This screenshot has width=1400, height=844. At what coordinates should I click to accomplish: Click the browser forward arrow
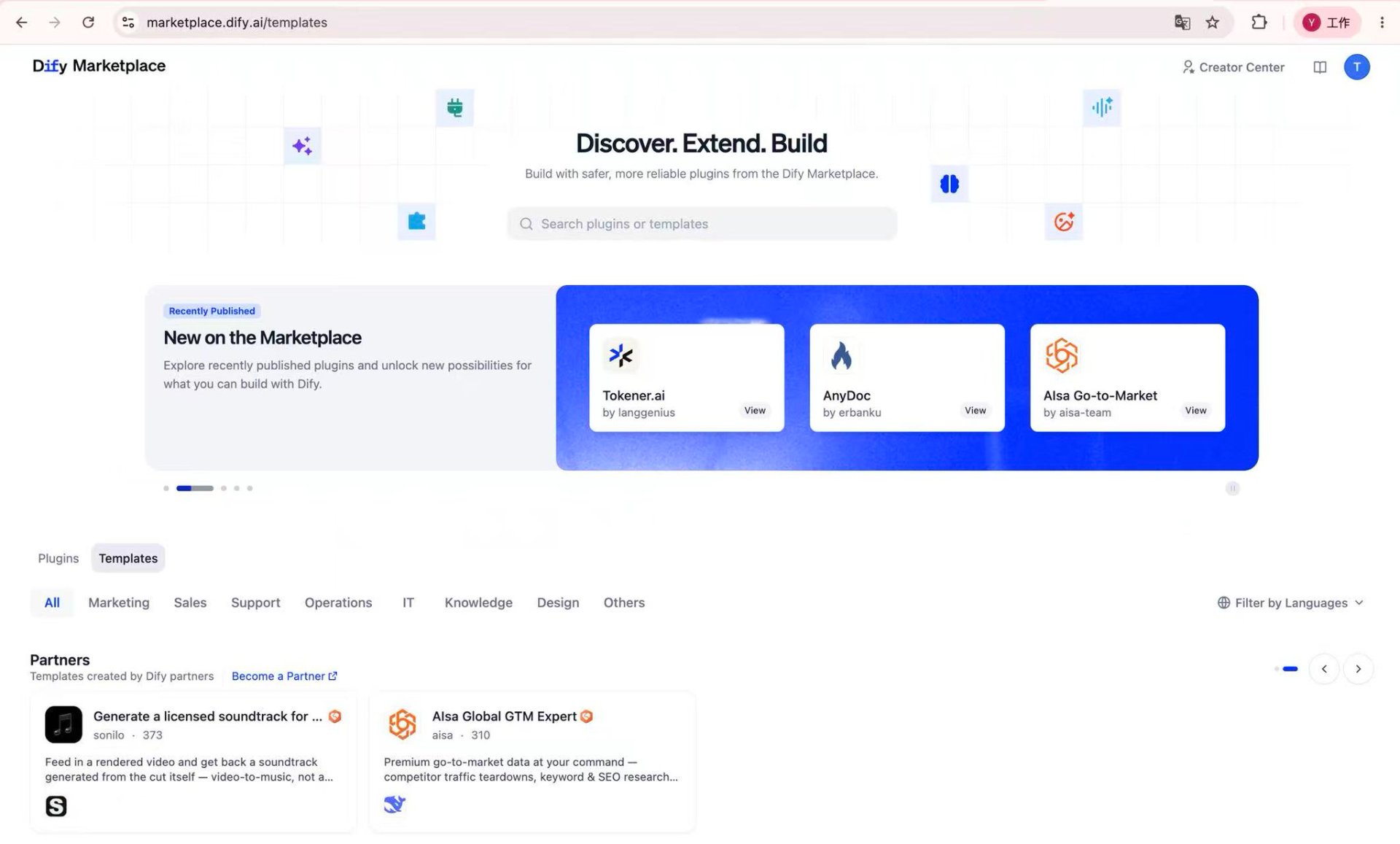tap(55, 23)
